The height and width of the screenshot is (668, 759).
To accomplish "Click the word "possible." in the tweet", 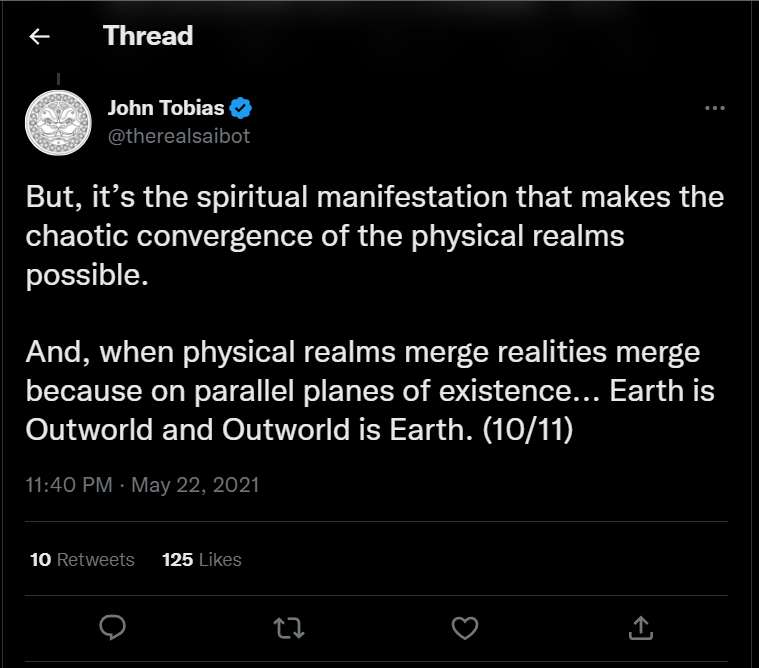I will pyautogui.click(x=88, y=276).
